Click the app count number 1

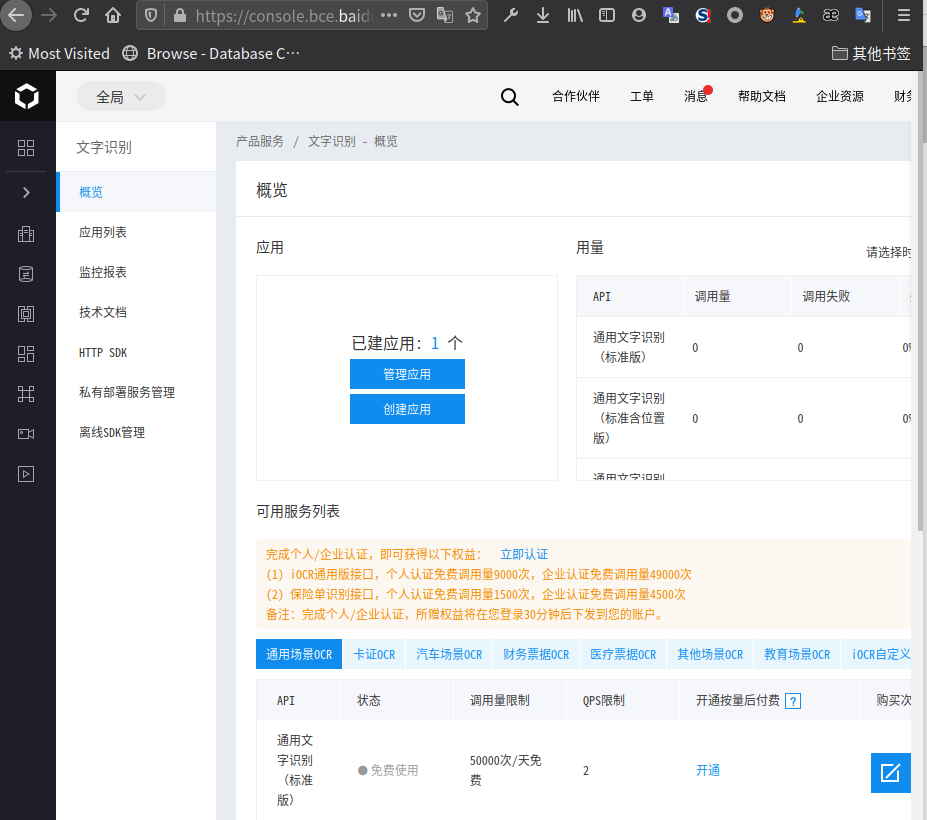435,343
